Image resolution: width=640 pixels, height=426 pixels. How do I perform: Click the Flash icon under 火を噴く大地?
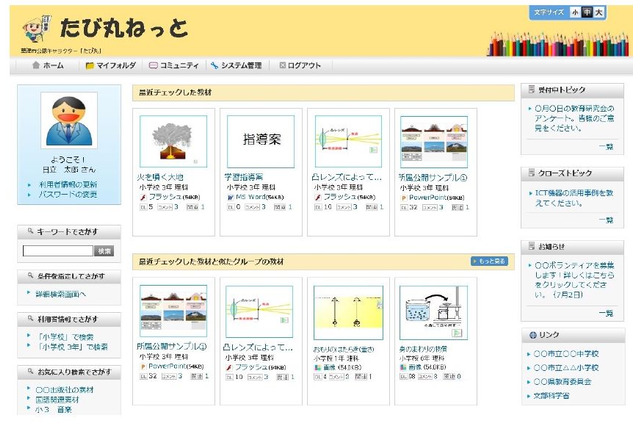[x=143, y=197]
